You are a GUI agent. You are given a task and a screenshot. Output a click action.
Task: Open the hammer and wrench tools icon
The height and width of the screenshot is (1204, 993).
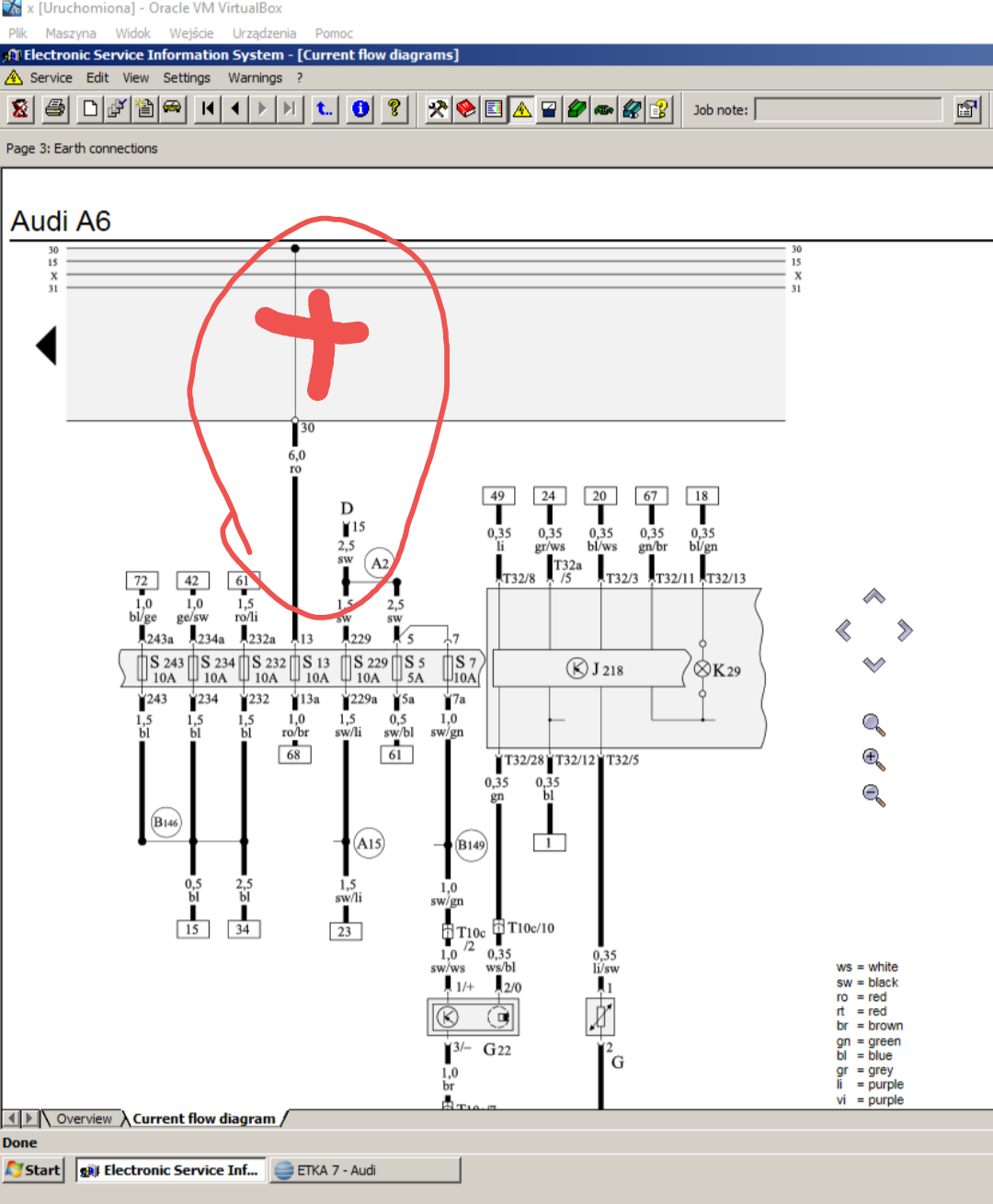438,109
